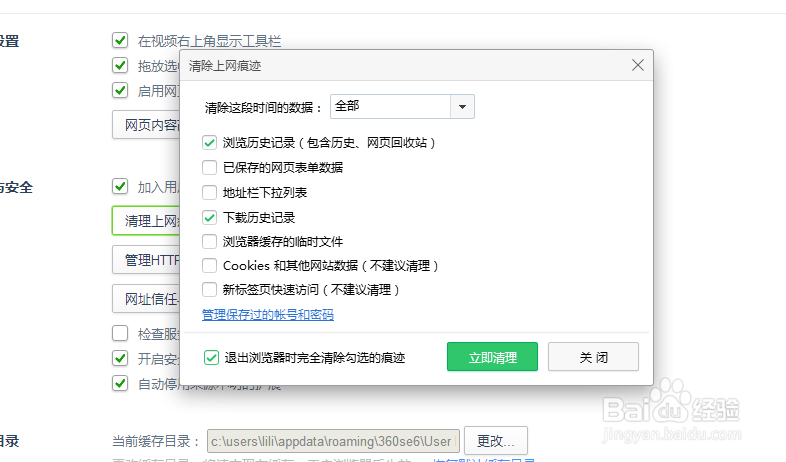Tick 浏览器缓存的临时文件 checkbox
786x462 pixels.
(210, 242)
